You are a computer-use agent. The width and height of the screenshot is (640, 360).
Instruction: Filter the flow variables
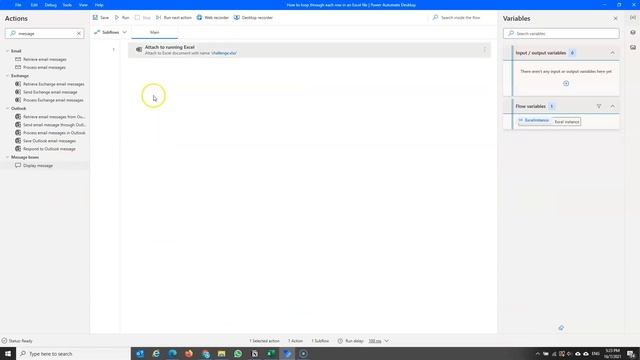(x=599, y=106)
